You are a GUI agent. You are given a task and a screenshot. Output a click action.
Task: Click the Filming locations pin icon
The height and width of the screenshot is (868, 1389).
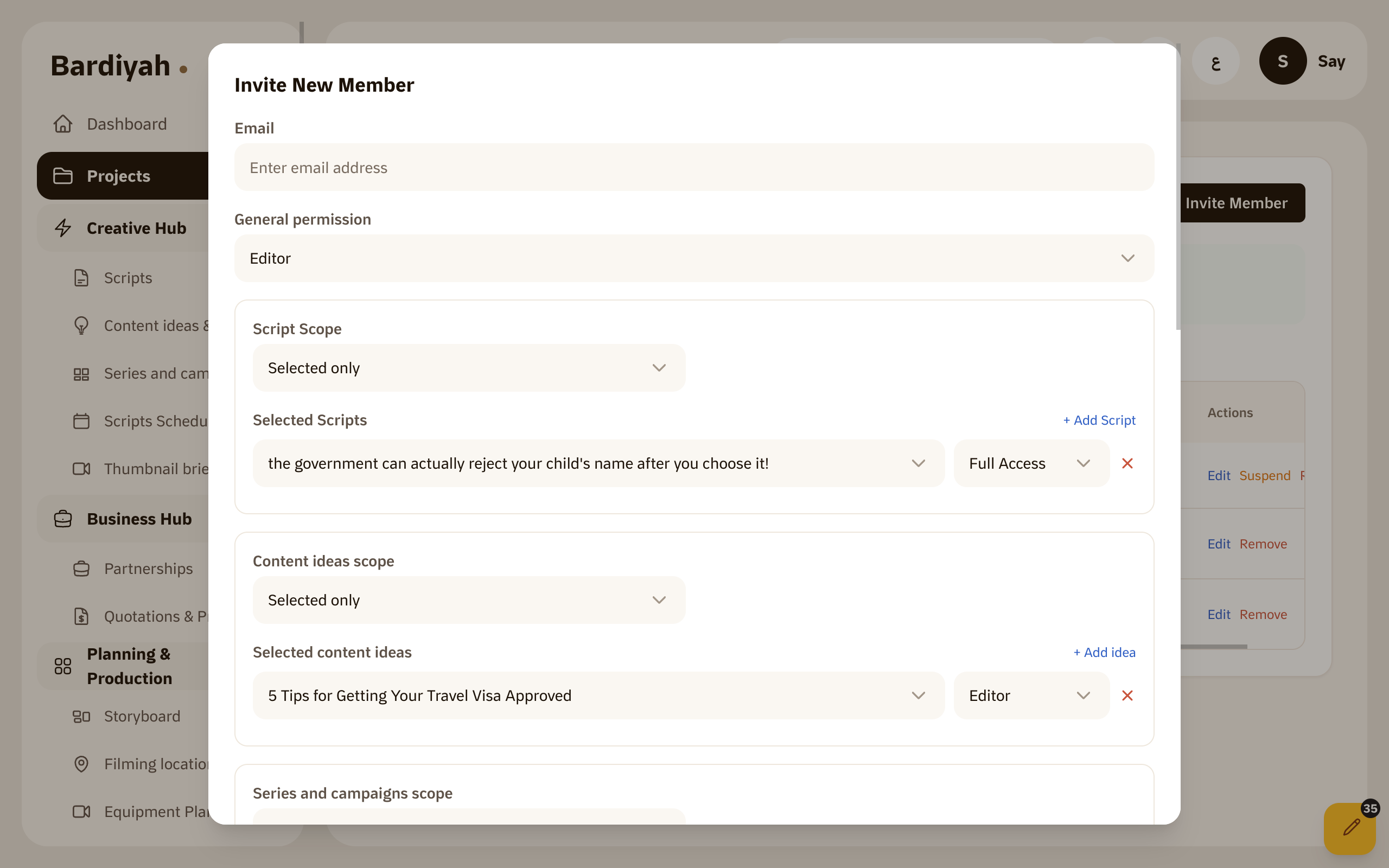tap(81, 764)
